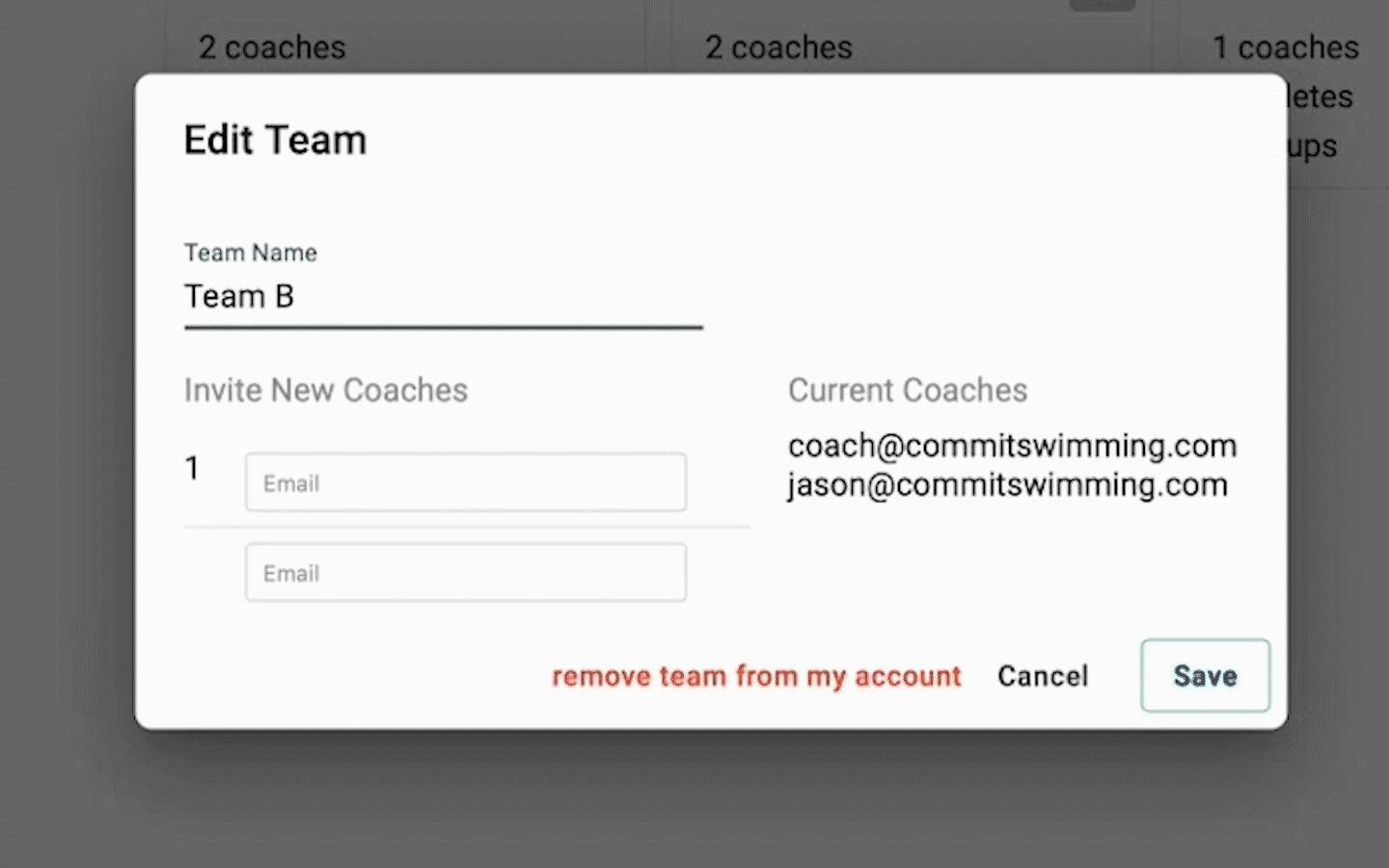Image resolution: width=1389 pixels, height=868 pixels.
Task: Click the number 1 beside the Email field
Action: (x=192, y=468)
